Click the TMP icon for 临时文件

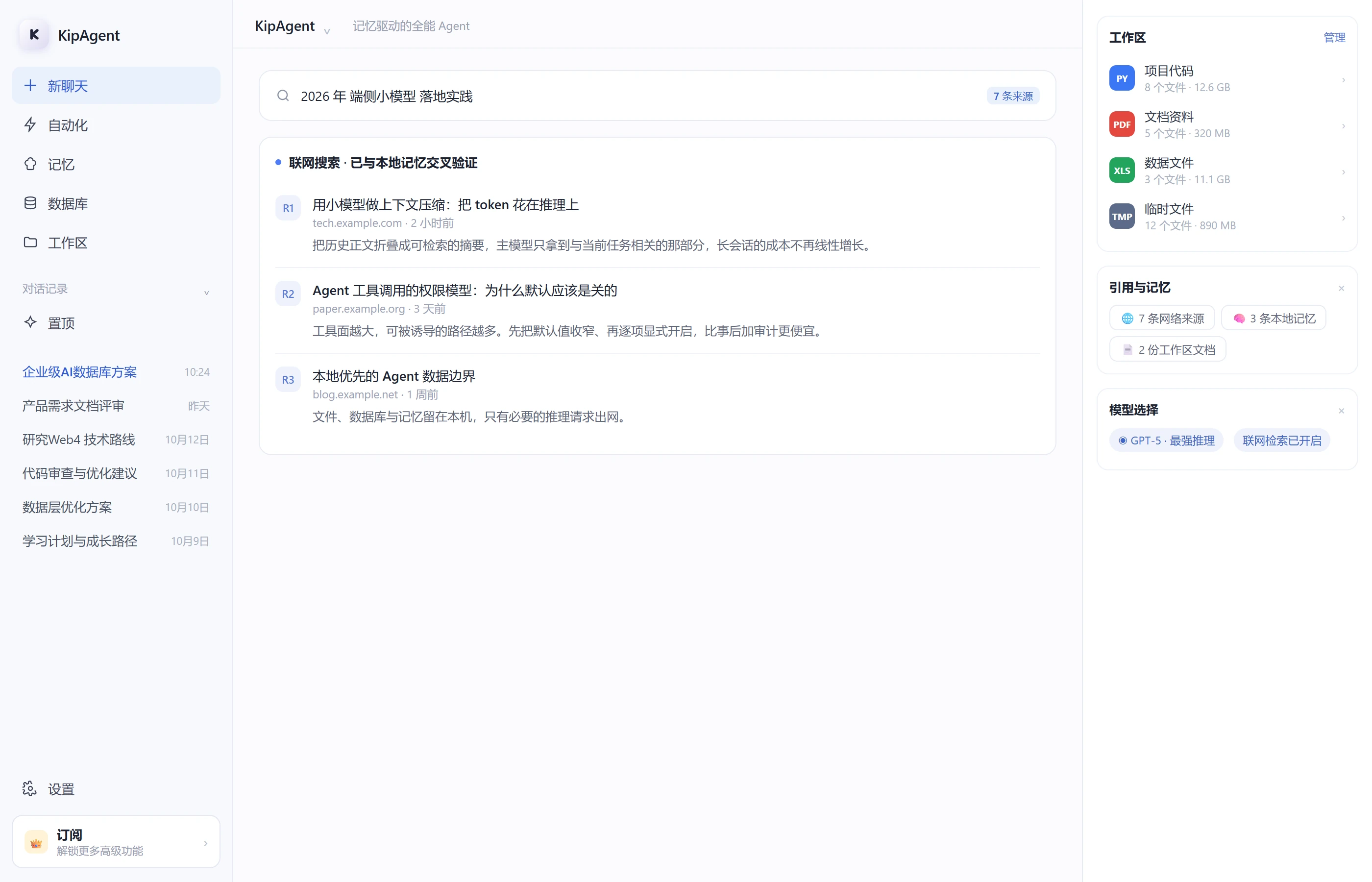click(1121, 217)
